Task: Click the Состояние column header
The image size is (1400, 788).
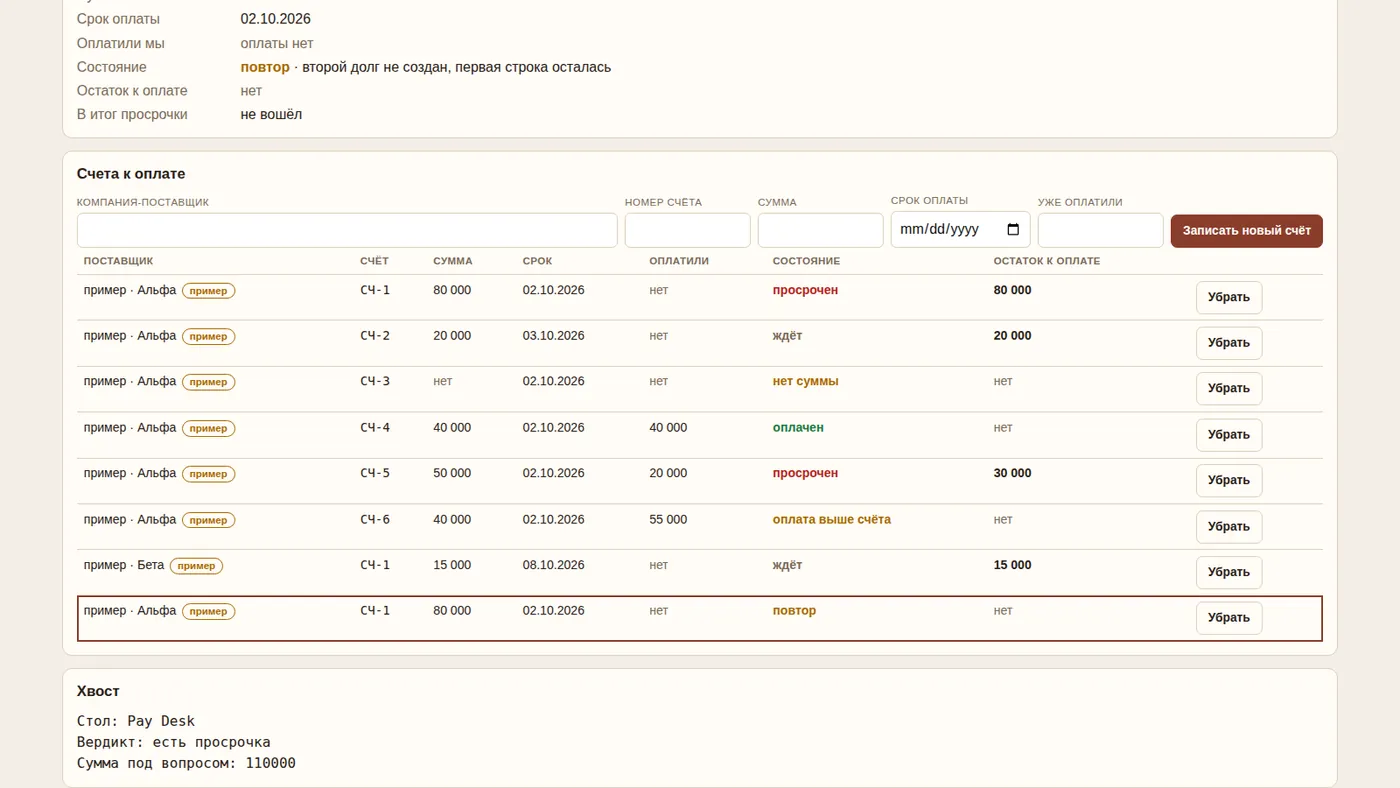Action: [806, 261]
